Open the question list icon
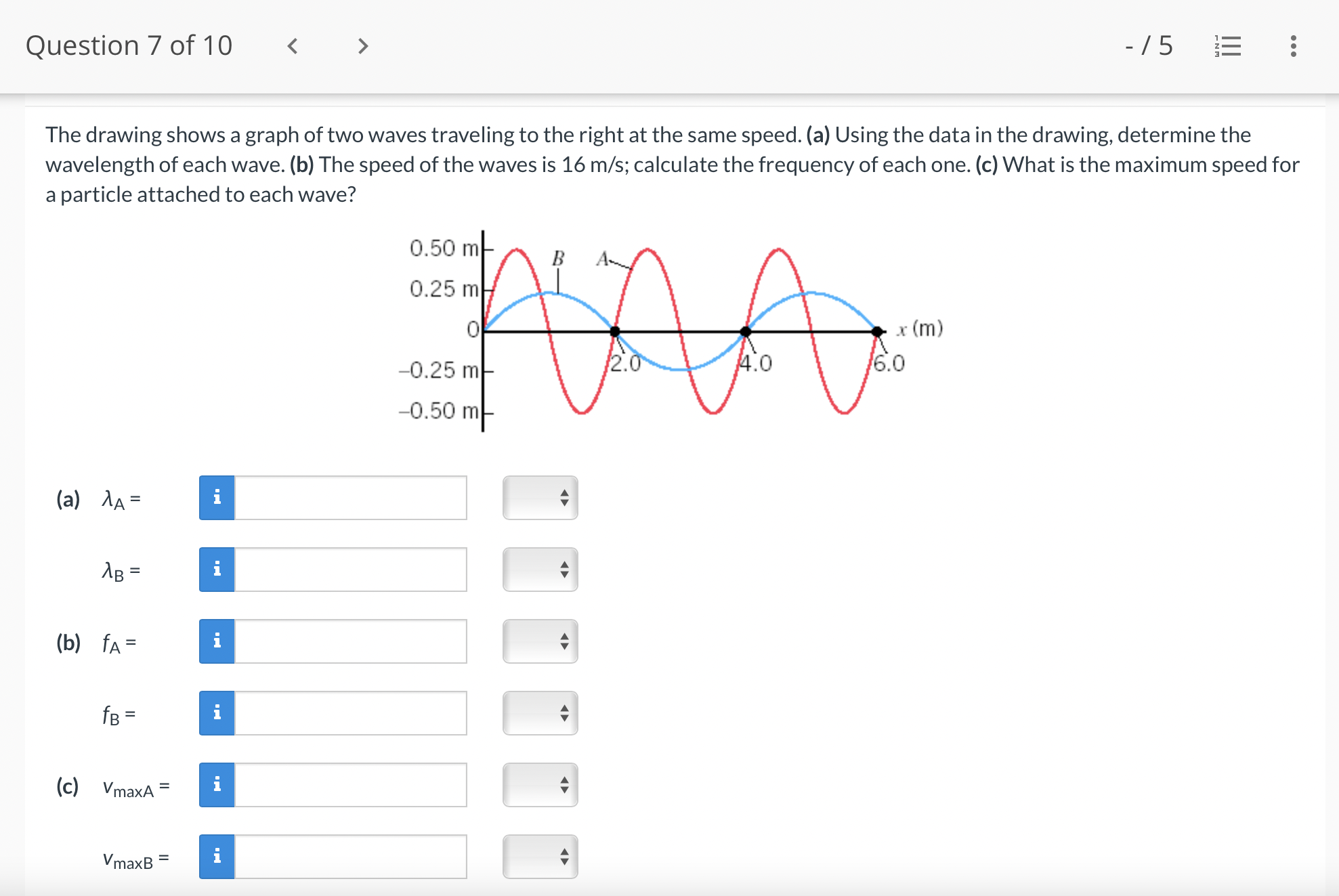The height and width of the screenshot is (896, 1339). [x=1228, y=46]
